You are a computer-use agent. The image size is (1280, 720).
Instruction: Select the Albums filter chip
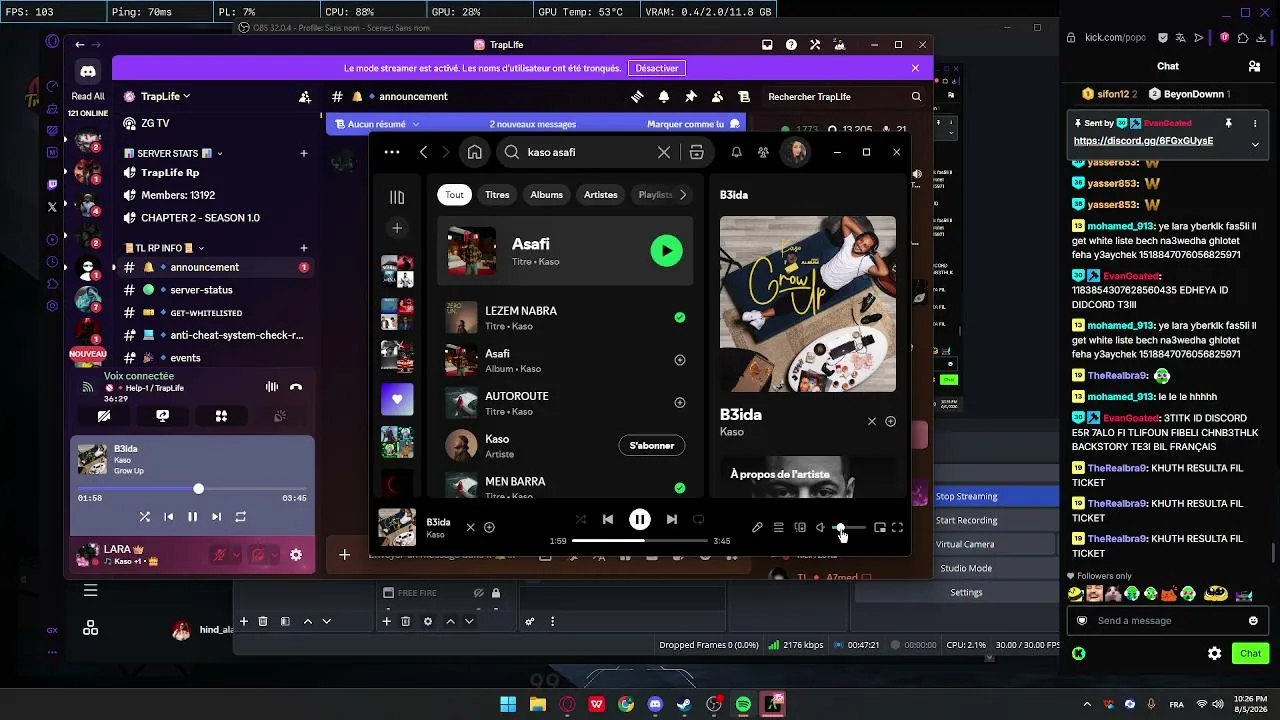[x=546, y=195]
